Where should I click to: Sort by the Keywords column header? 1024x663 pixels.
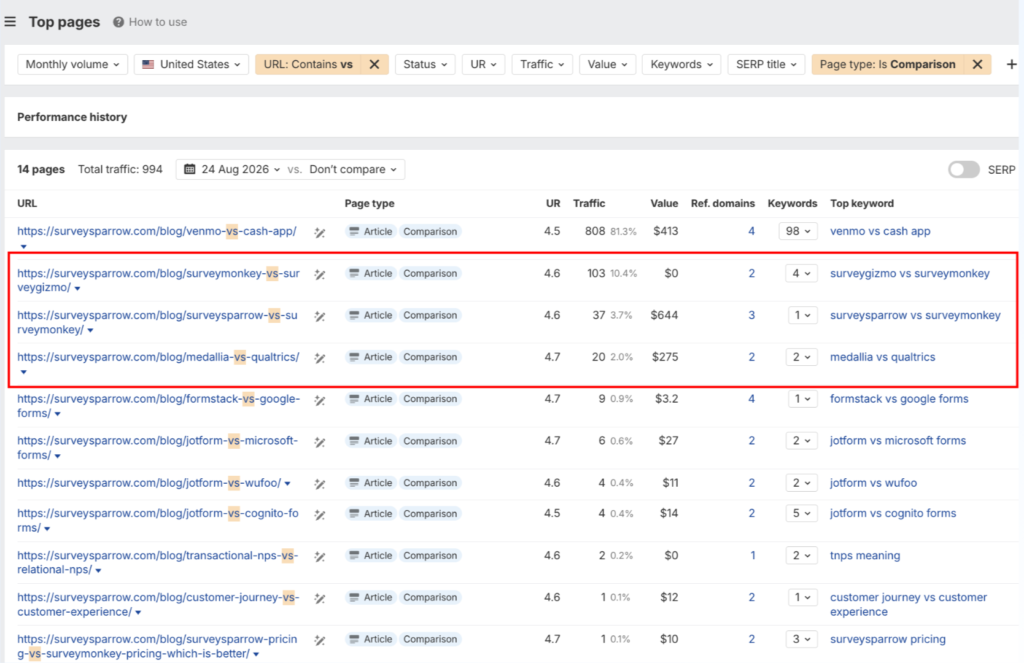(792, 203)
